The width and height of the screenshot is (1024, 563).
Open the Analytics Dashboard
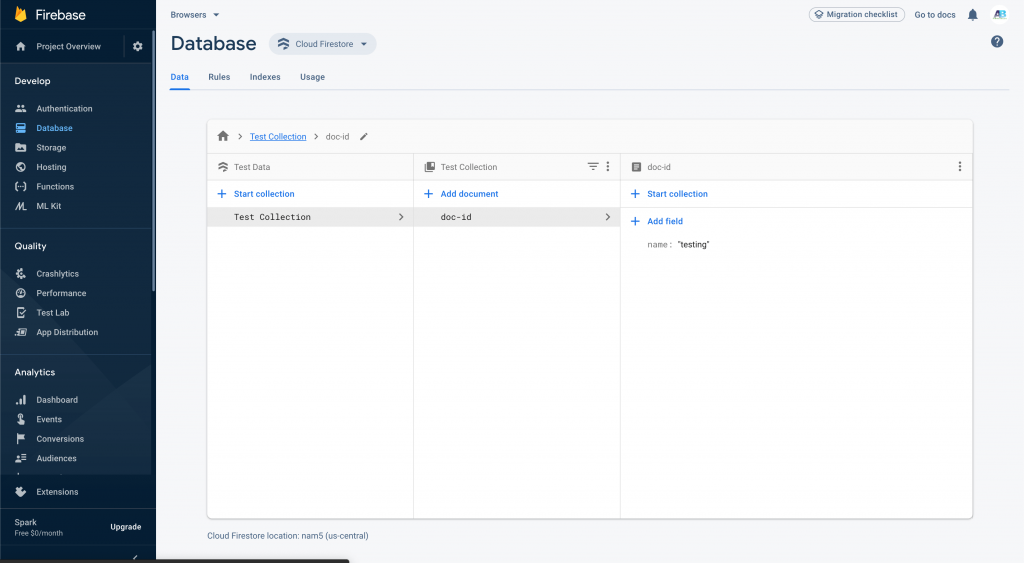57,400
